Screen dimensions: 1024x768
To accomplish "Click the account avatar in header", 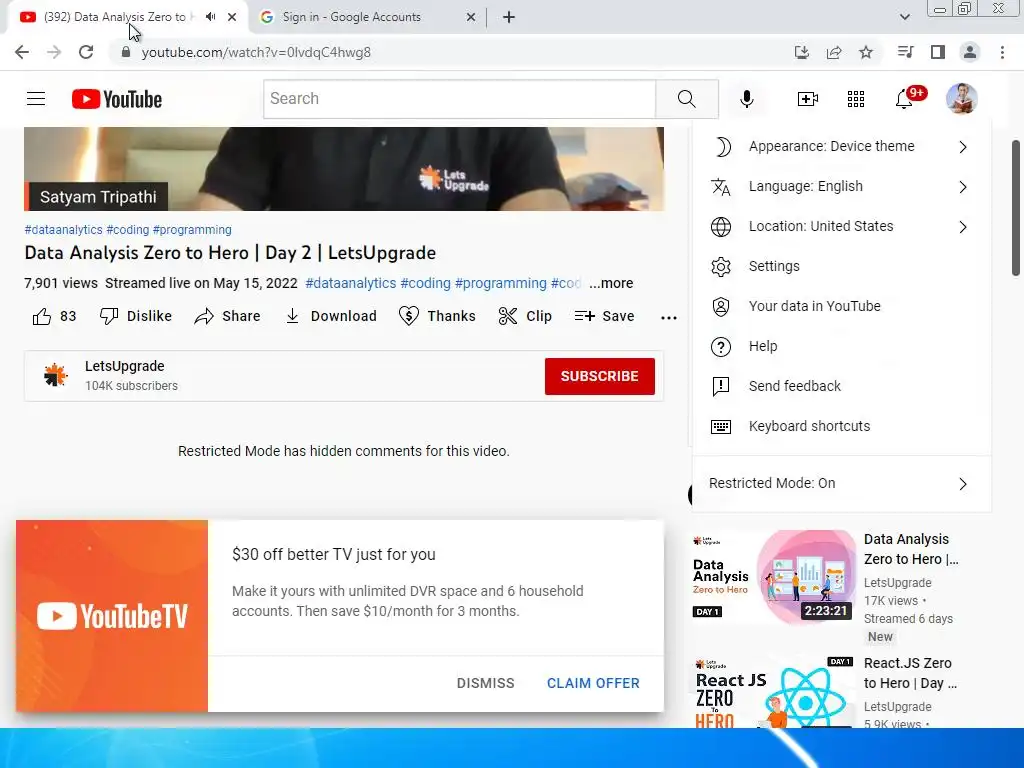I will coord(961,99).
